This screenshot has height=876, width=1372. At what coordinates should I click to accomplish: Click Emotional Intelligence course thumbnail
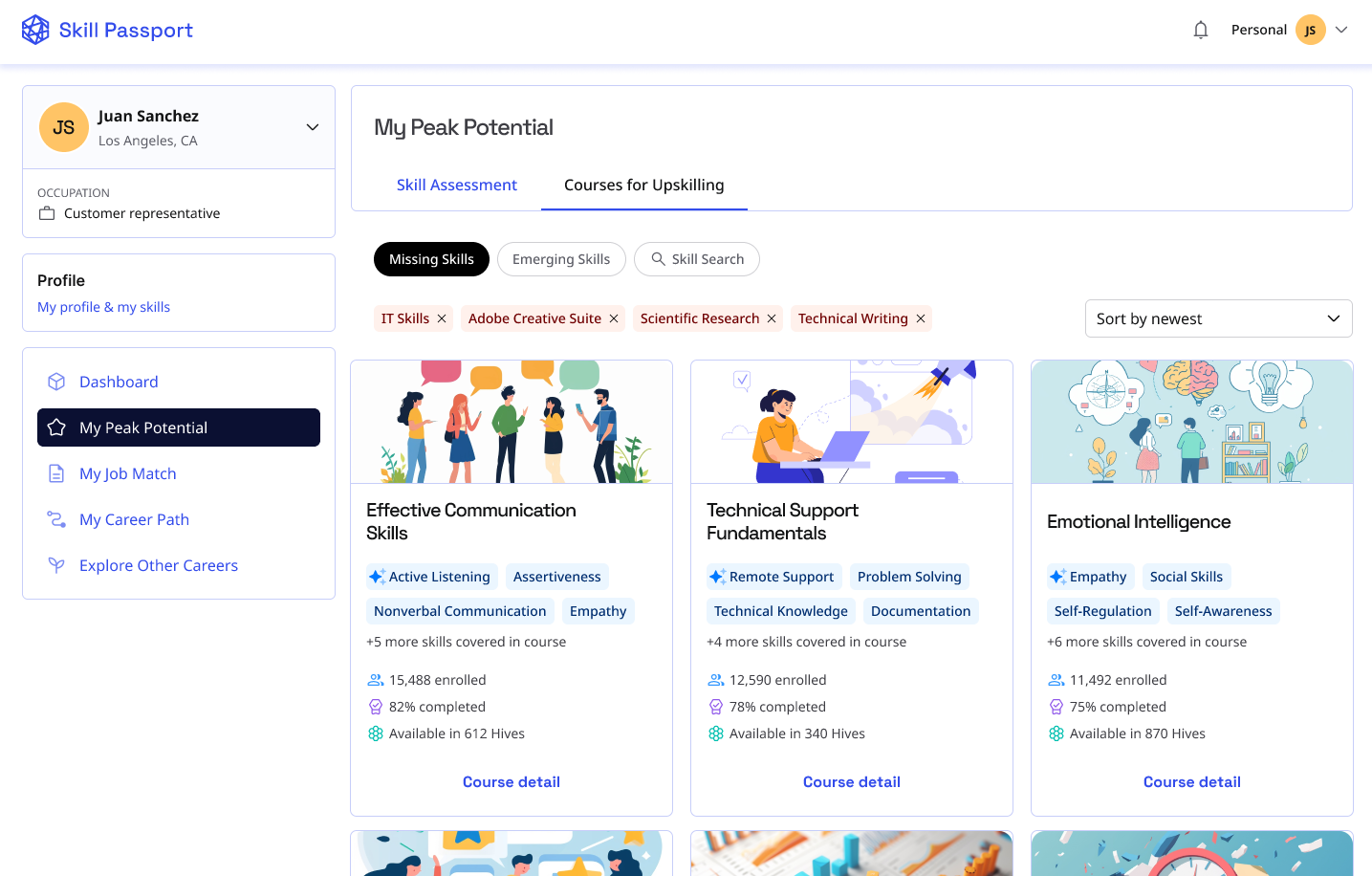pyautogui.click(x=1192, y=422)
